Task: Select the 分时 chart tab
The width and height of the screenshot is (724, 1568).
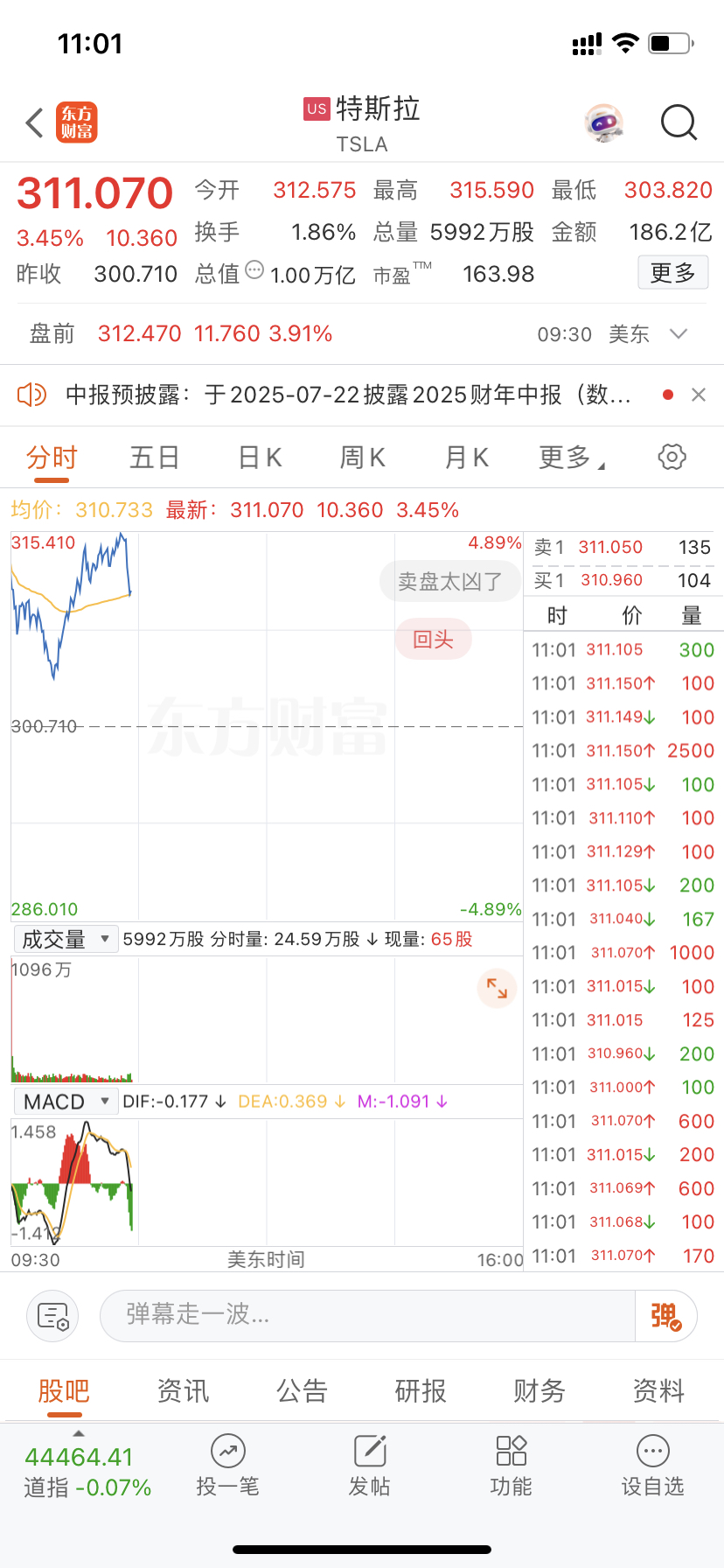Action: point(52,458)
